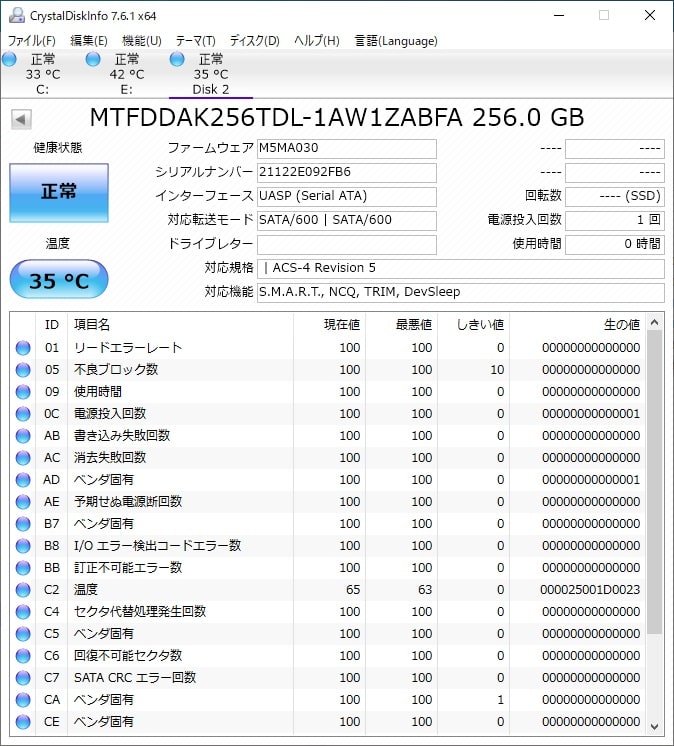
Task: Open the 機能(U) menu
Action: (x=142, y=41)
